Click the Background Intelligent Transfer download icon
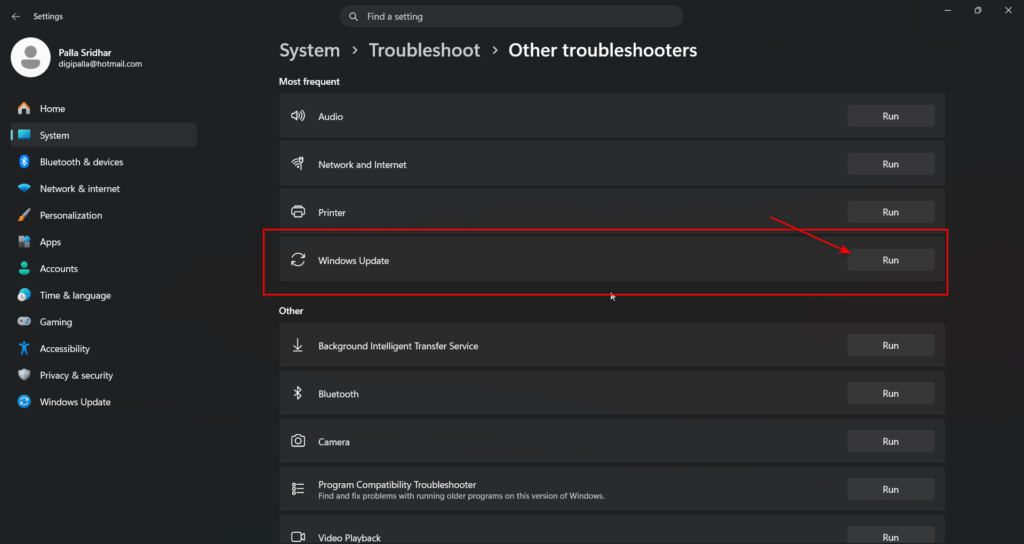1024x544 pixels. (x=298, y=345)
